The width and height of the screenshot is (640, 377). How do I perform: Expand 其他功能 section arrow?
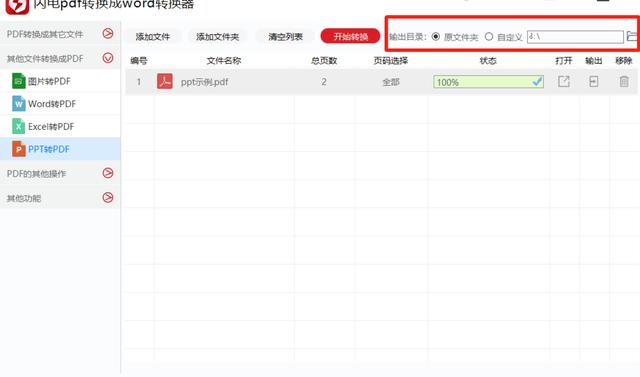[108, 197]
